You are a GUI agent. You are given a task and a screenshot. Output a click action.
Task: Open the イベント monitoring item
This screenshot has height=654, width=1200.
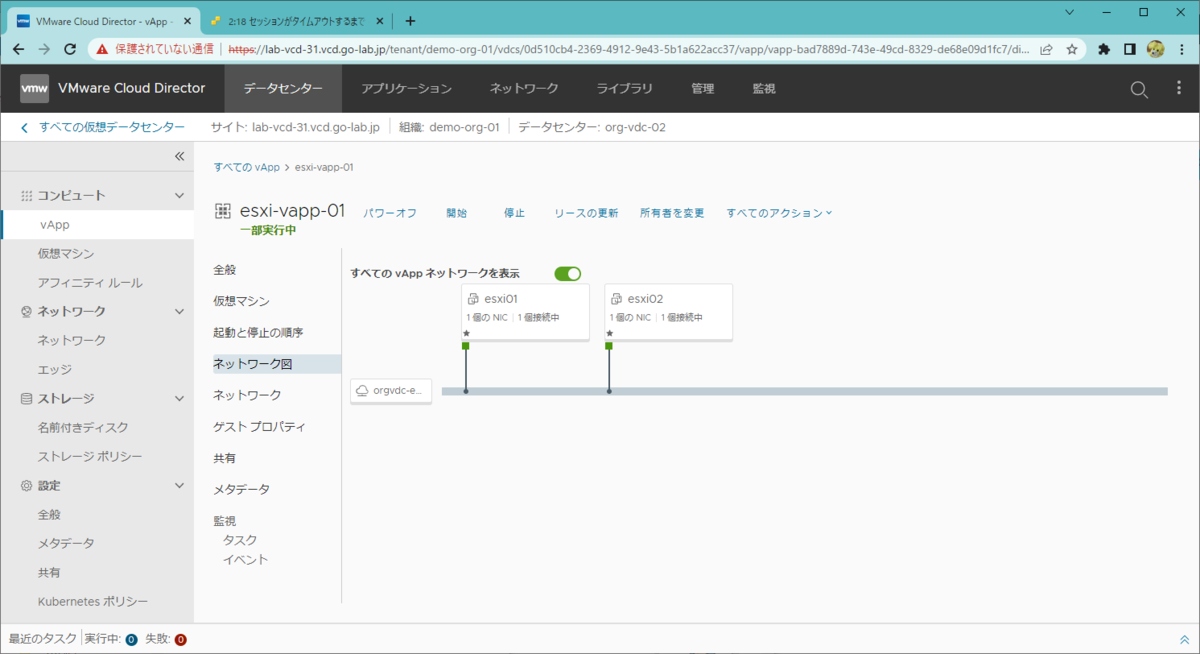(x=246, y=560)
